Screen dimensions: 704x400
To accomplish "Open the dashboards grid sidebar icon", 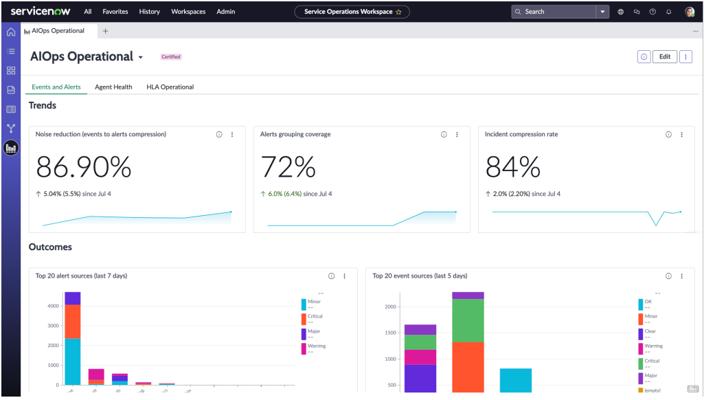I will [x=11, y=70].
